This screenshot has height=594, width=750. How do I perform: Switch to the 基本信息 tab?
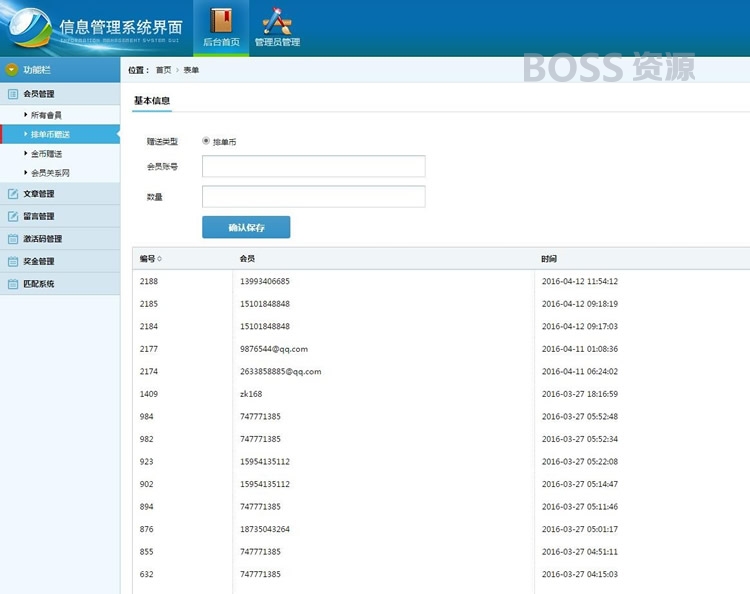pyautogui.click(x=152, y=100)
